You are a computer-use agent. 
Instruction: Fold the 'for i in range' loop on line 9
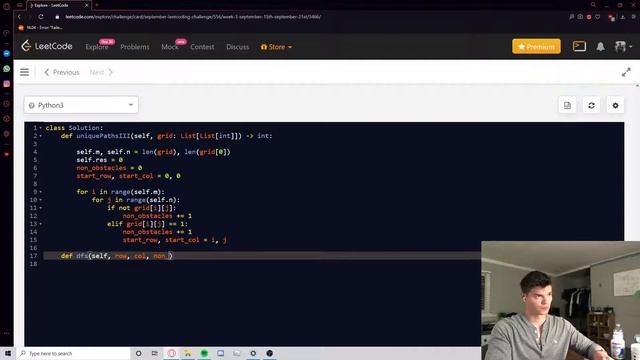point(41,192)
